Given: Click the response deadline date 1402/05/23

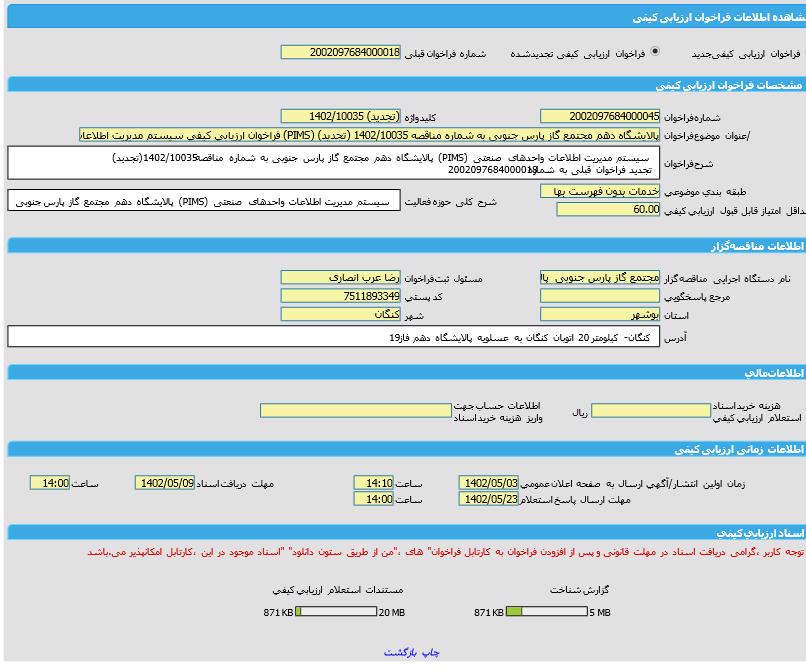Looking at the screenshot, I should pos(489,499).
